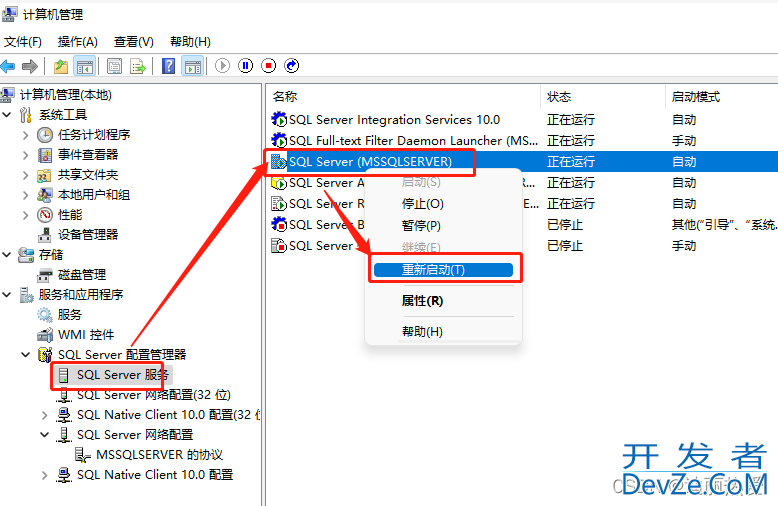Open the Help question-mark toolbar icon

click(169, 65)
